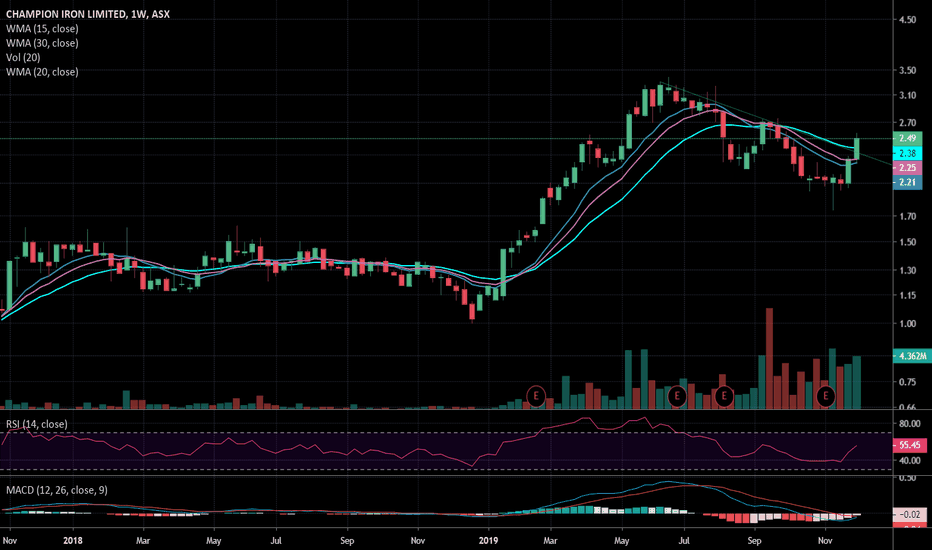Click the earnings E marker near Mar 2019
The width and height of the screenshot is (932, 550).
(x=536, y=396)
